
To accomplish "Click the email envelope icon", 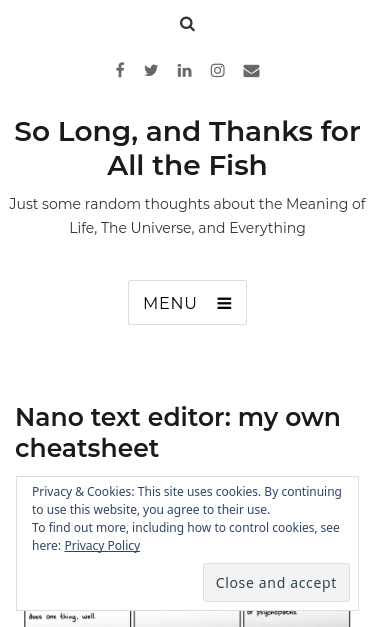I will click(251, 71).
